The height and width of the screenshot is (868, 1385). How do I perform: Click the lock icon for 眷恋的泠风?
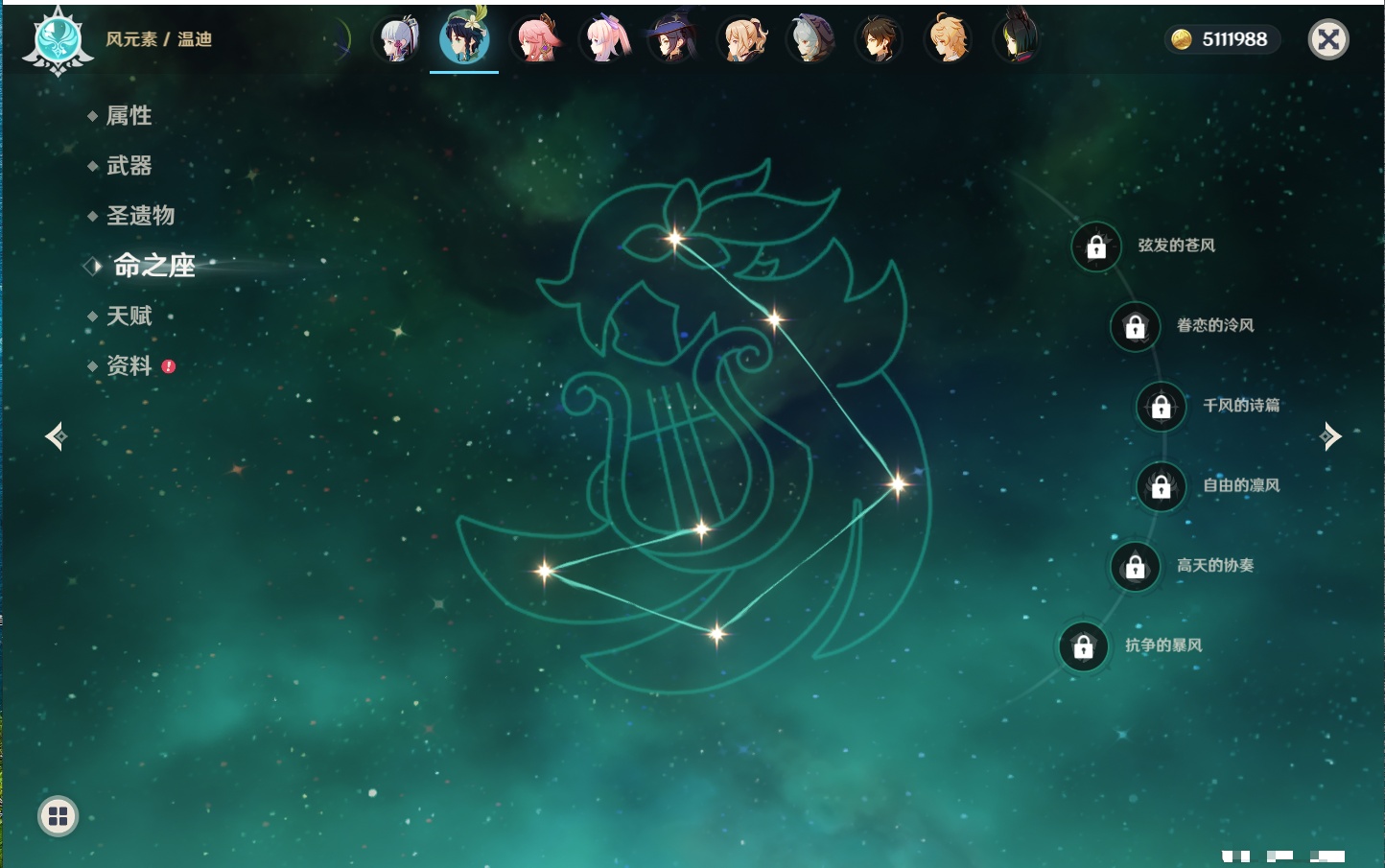pyautogui.click(x=1135, y=327)
